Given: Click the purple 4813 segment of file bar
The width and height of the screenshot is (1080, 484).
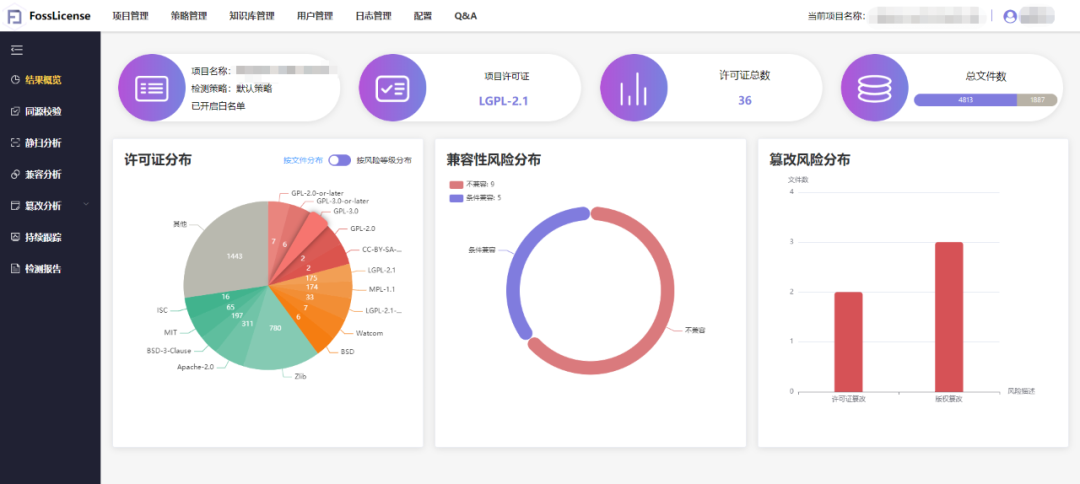Looking at the screenshot, I should point(965,100).
